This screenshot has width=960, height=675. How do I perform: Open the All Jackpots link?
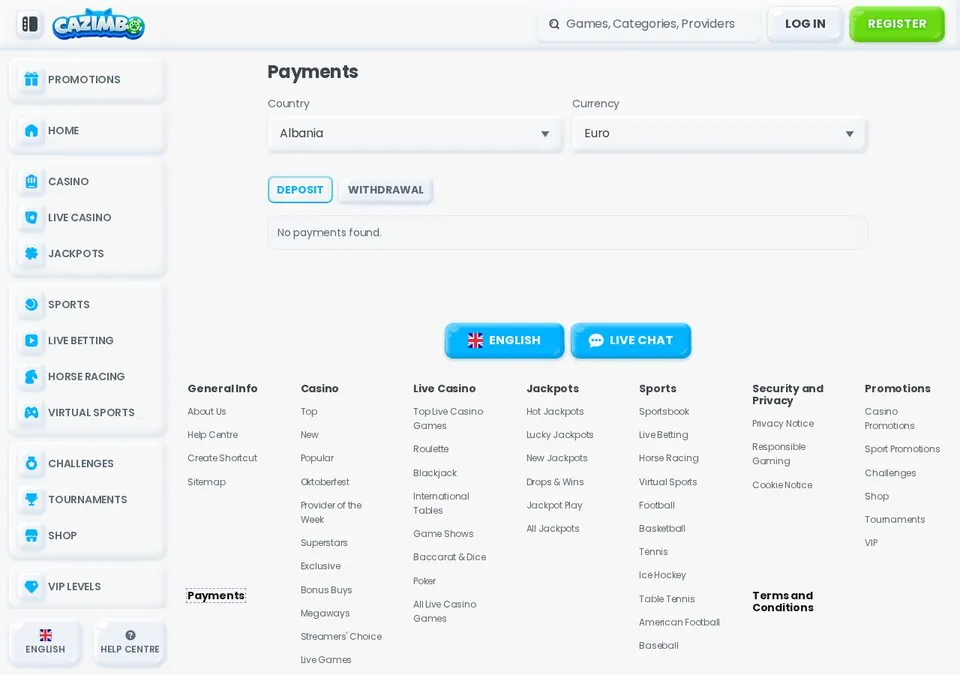click(553, 529)
